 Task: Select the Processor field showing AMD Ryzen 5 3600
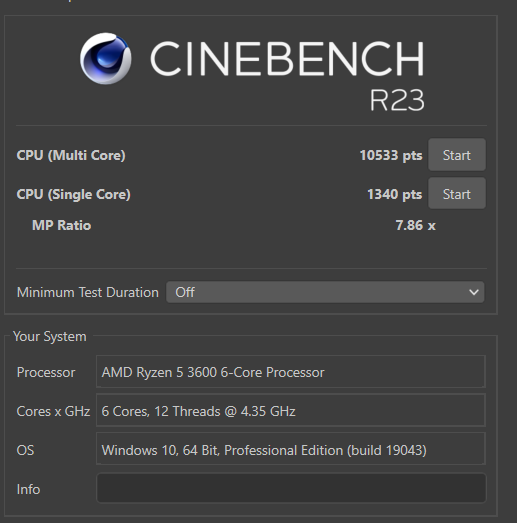coord(291,372)
